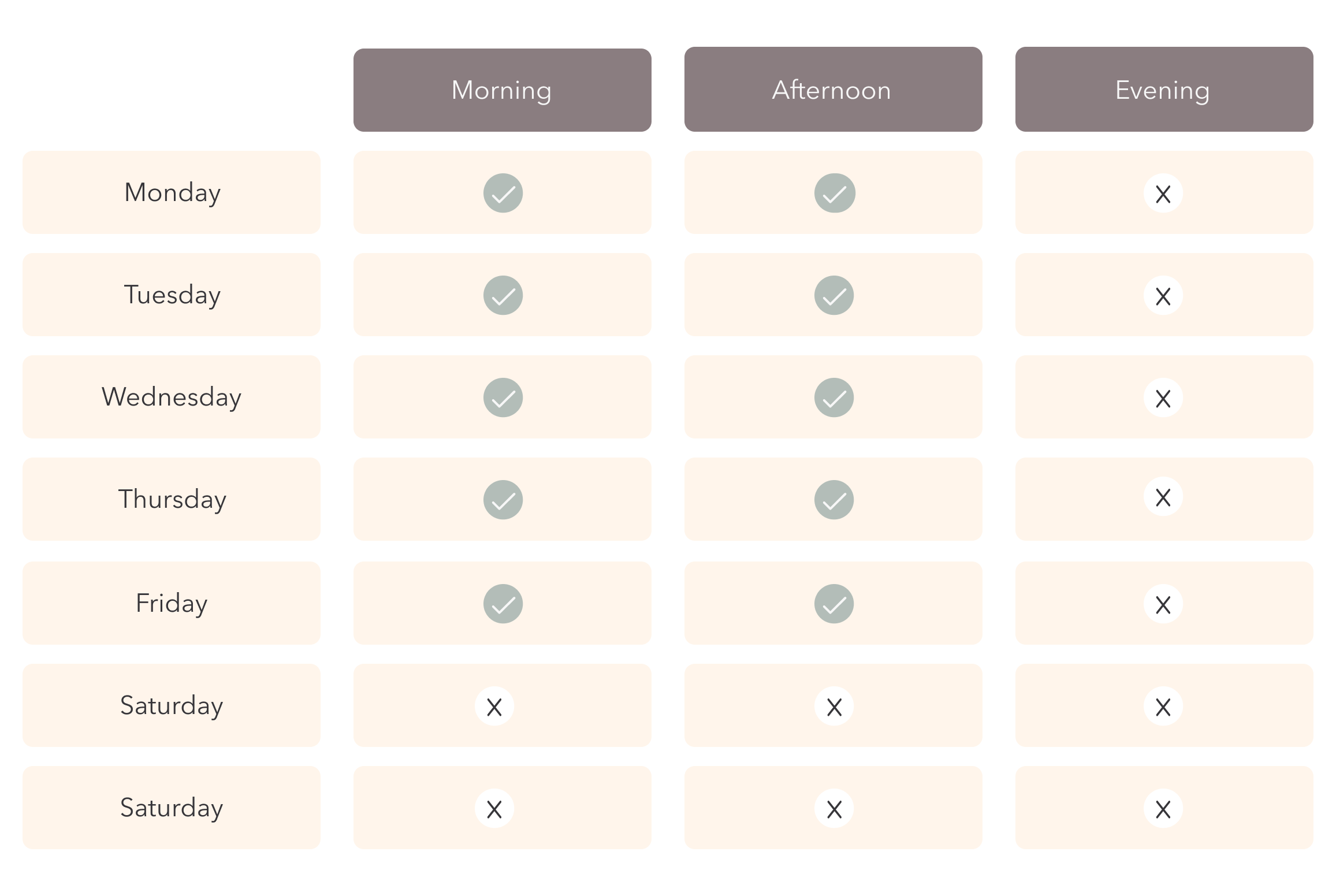Image resolution: width=1336 pixels, height=896 pixels.
Task: Click the Friday row label
Action: pyautogui.click(x=172, y=603)
